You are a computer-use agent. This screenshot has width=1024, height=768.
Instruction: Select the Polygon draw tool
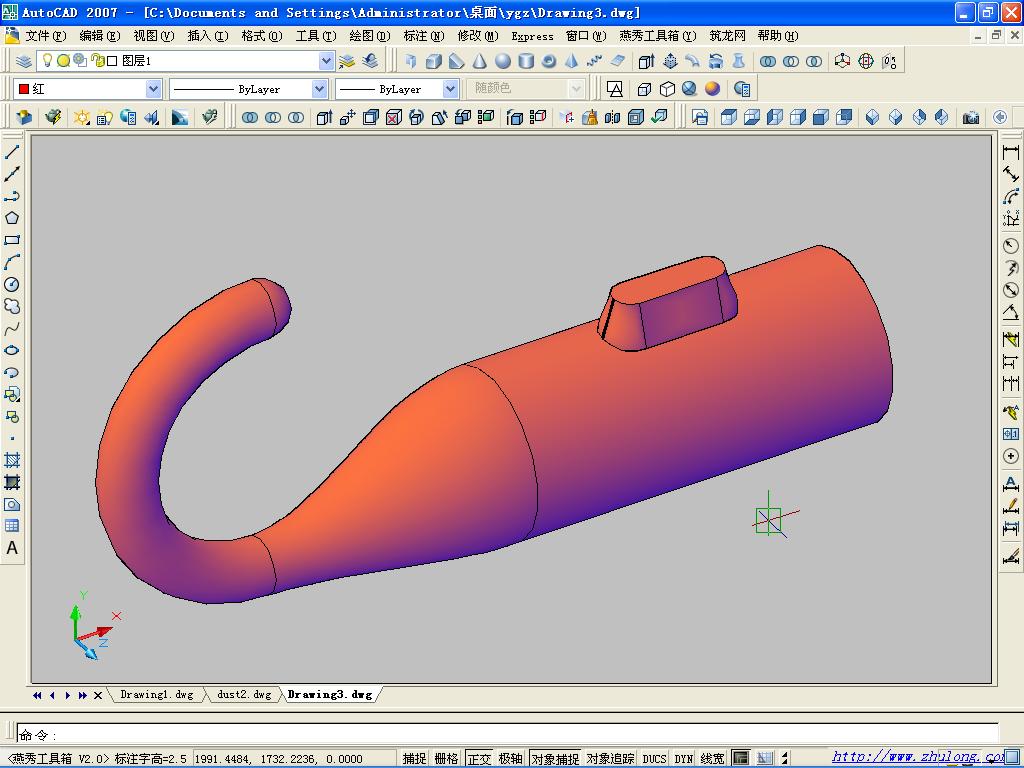[x=12, y=218]
